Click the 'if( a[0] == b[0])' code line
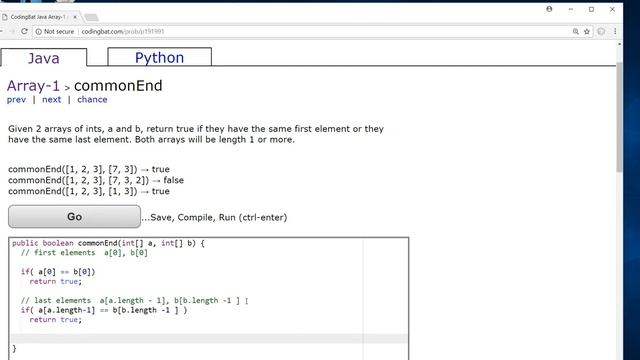Screen dimensions: 640x360 point(58,272)
